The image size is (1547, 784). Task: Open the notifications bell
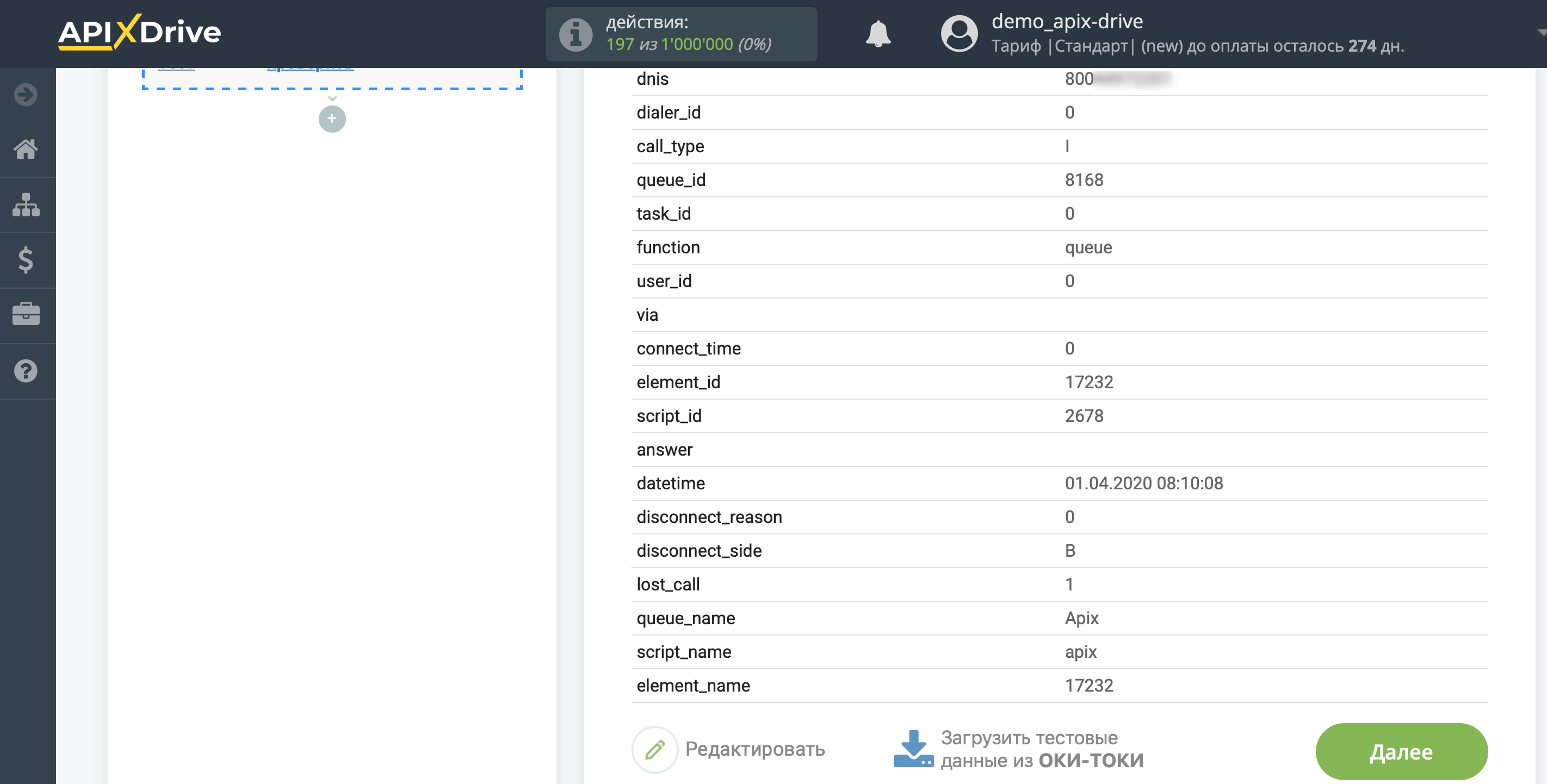pyautogui.click(x=878, y=34)
